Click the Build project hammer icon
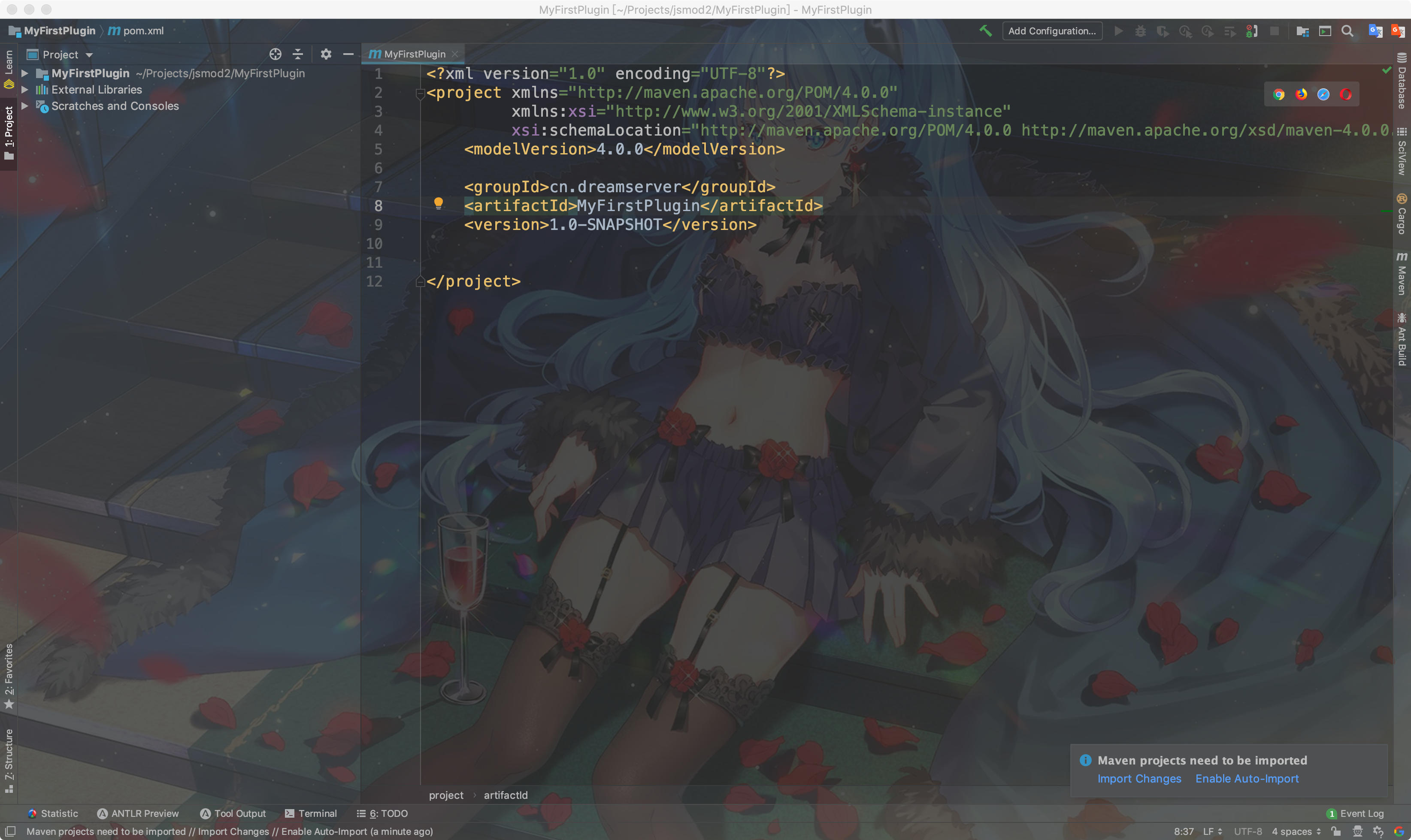Viewport: 1411px width, 840px height. (x=985, y=30)
